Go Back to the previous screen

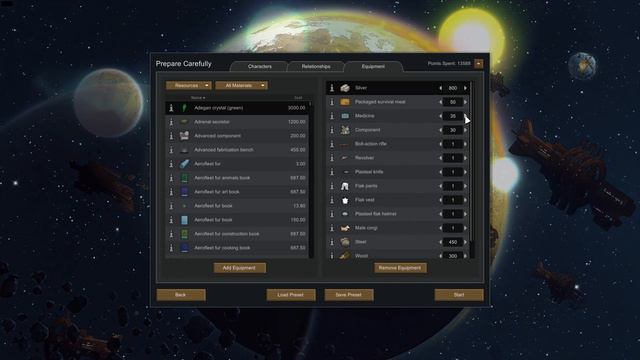(x=181, y=295)
